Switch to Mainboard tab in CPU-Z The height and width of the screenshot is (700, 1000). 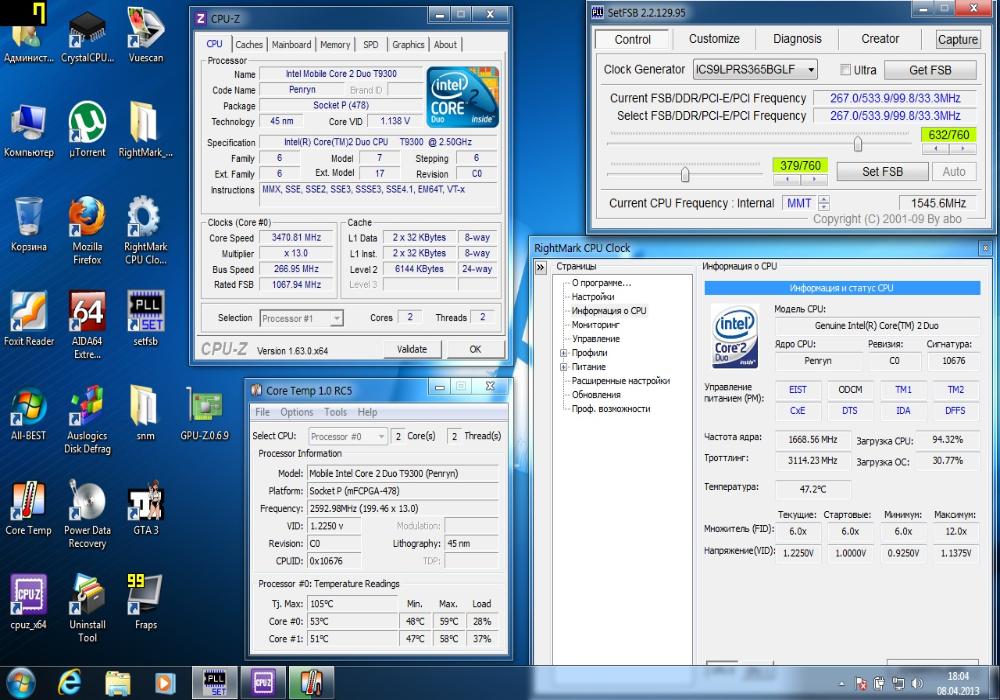tap(291, 45)
